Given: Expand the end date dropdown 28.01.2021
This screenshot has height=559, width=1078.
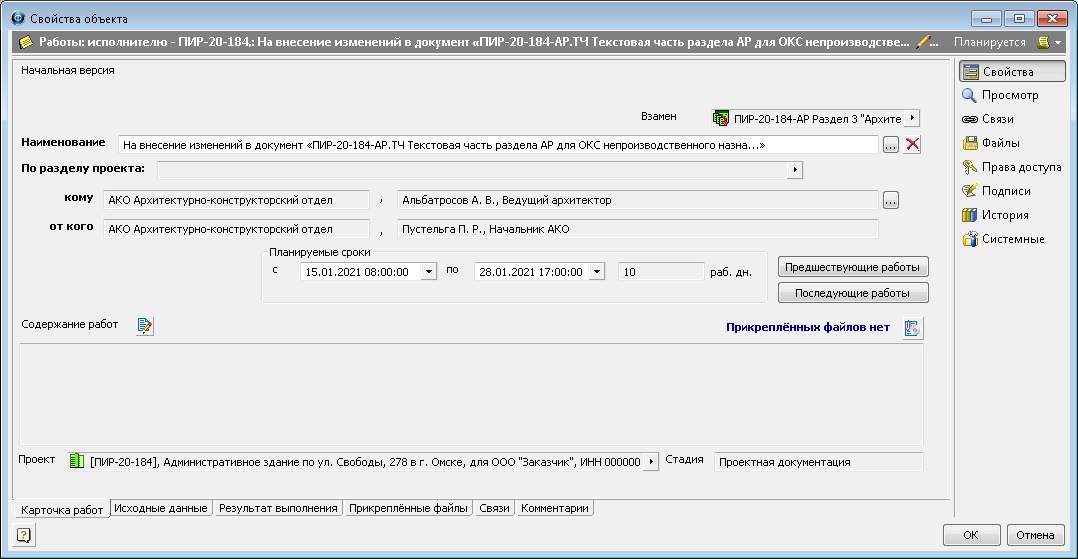Looking at the screenshot, I should [x=598, y=272].
